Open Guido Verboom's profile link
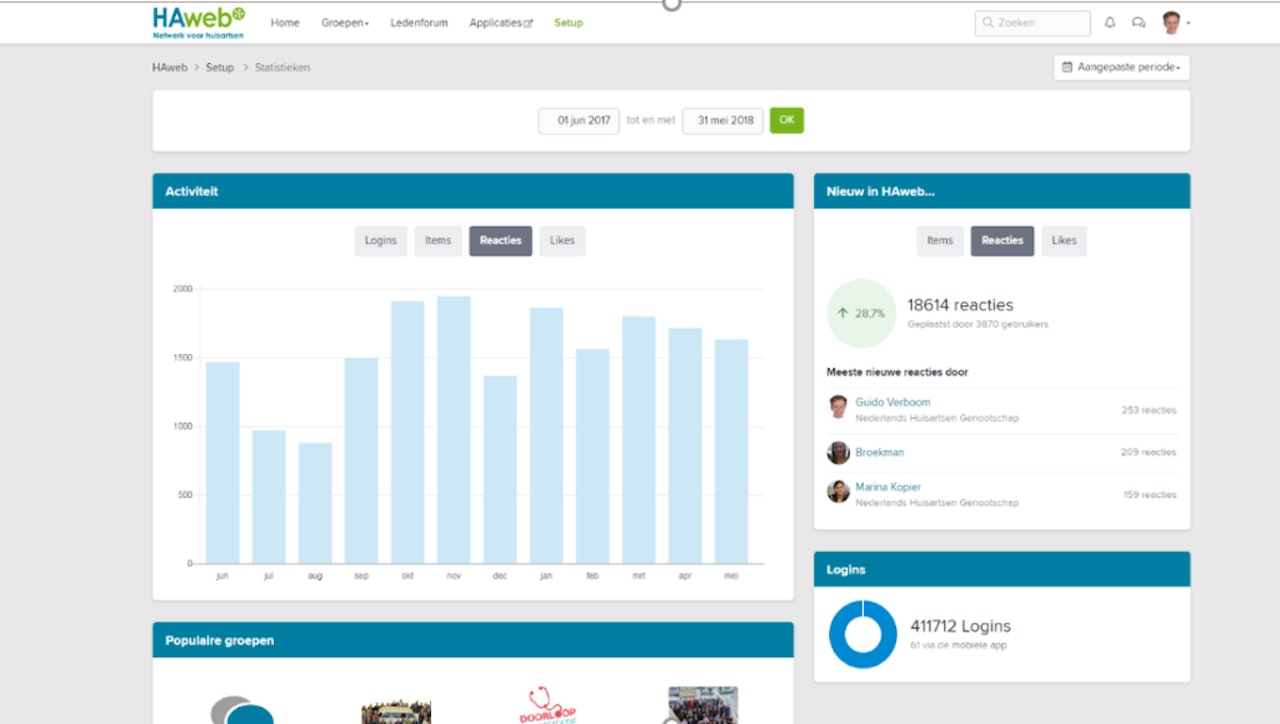This screenshot has width=1280, height=724. click(894, 402)
